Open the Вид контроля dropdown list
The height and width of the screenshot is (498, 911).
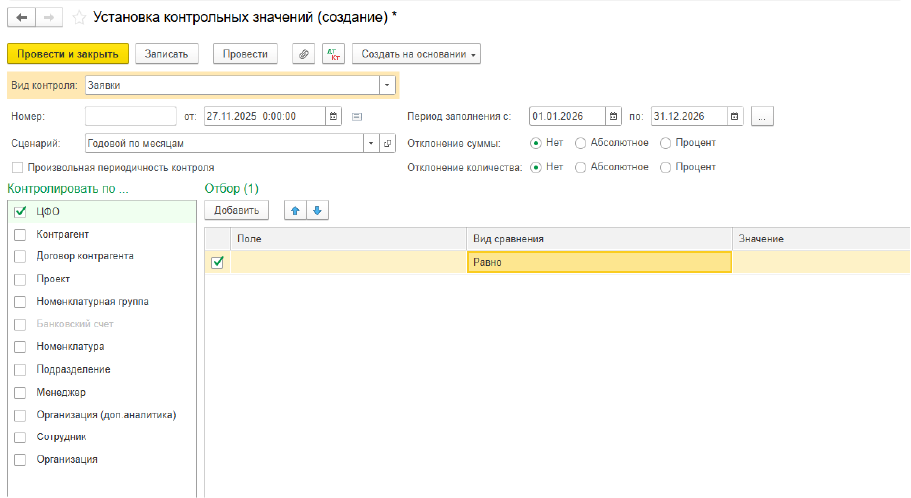(x=387, y=85)
